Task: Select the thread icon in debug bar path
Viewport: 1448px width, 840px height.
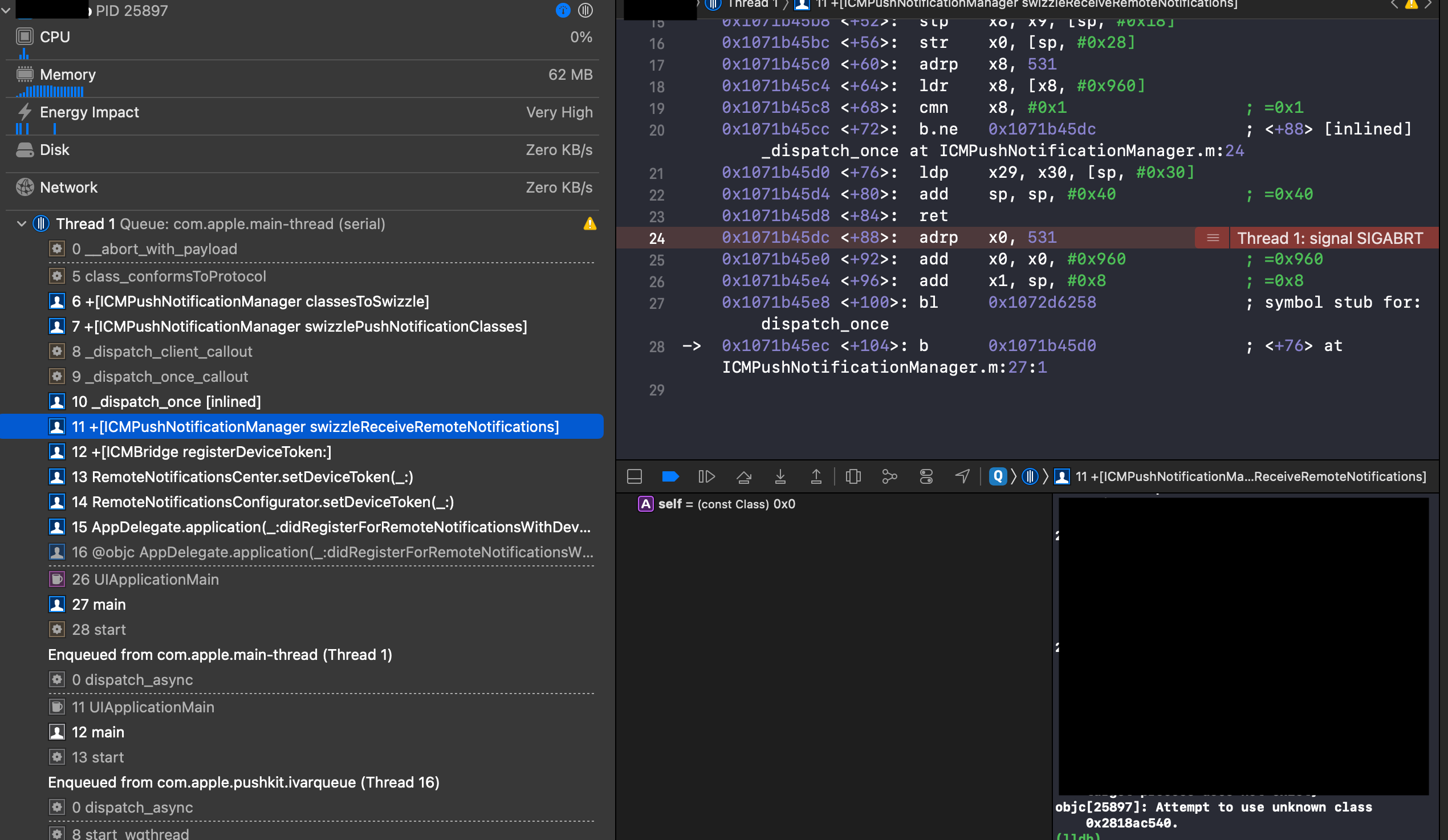Action: tap(1030, 476)
